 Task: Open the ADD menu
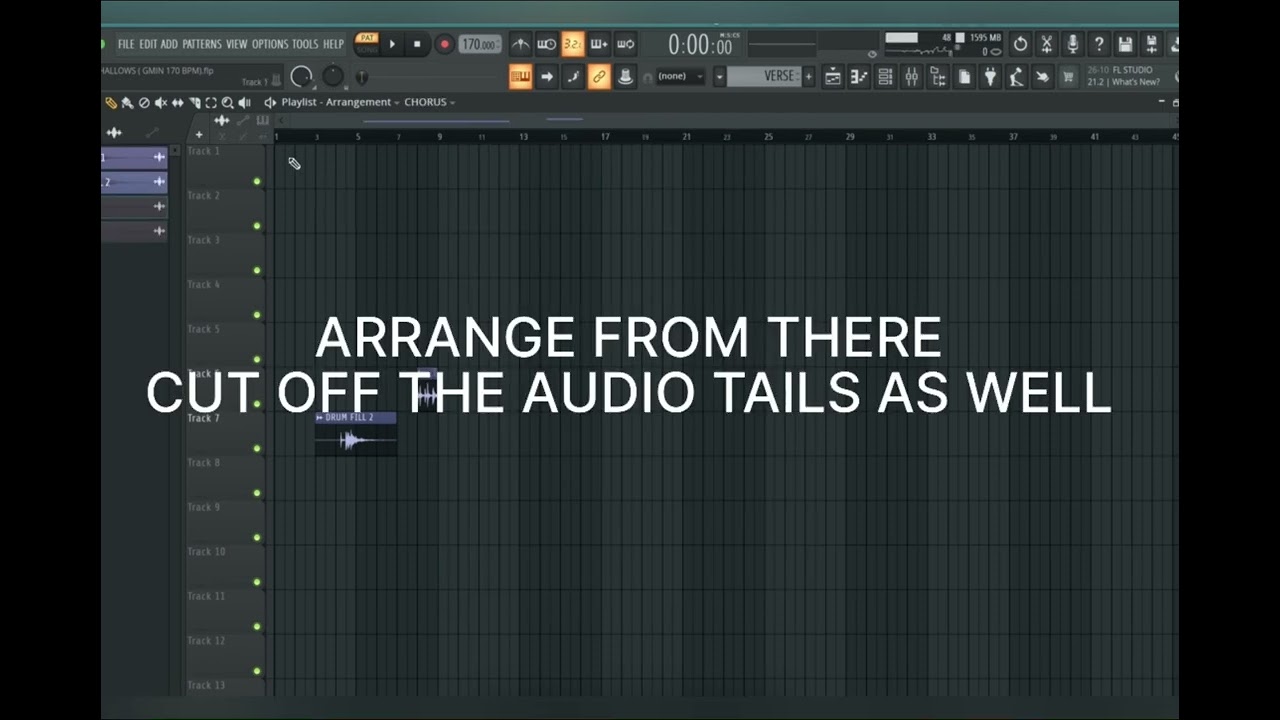pos(170,44)
